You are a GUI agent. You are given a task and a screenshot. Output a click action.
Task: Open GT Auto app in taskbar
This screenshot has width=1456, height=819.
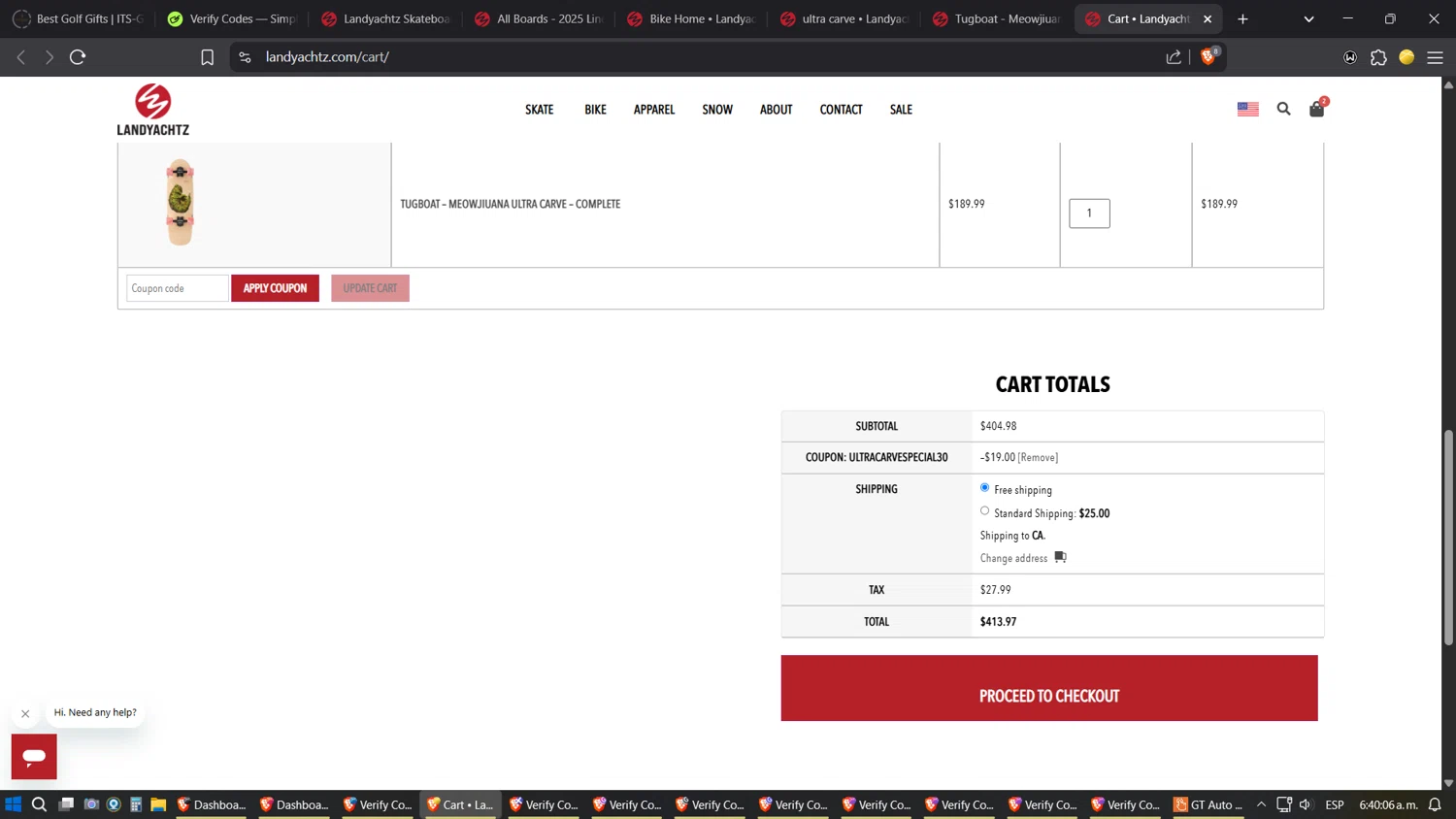click(1208, 804)
